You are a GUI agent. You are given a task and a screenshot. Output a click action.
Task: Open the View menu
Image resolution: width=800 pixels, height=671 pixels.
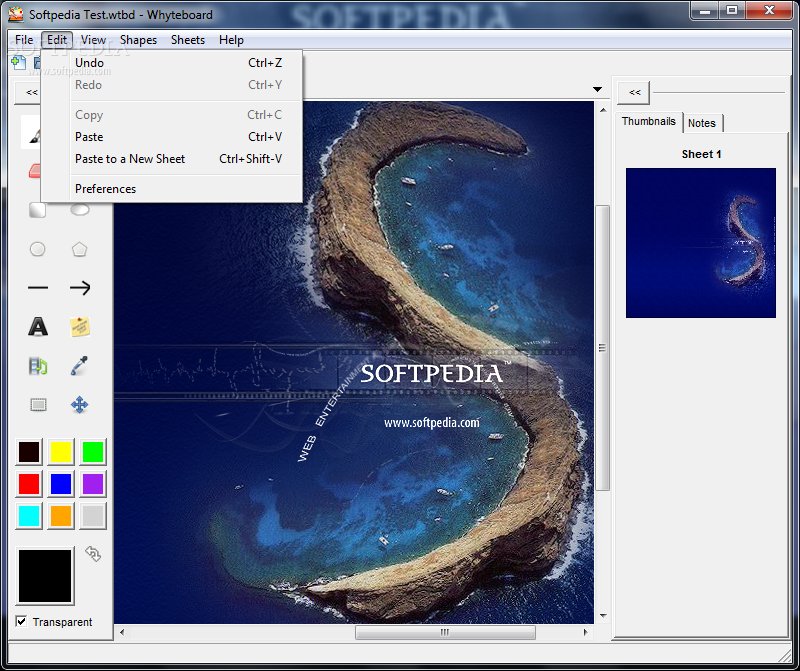(x=93, y=40)
